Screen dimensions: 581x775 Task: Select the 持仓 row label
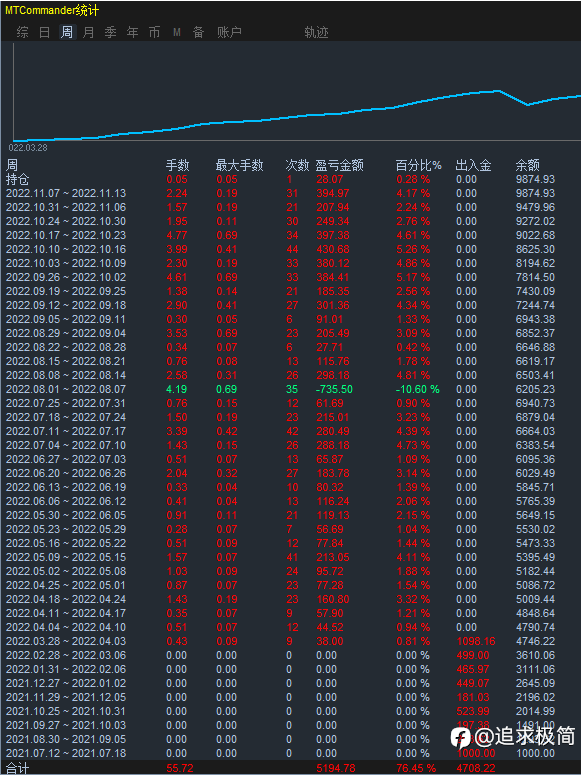click(x=17, y=179)
